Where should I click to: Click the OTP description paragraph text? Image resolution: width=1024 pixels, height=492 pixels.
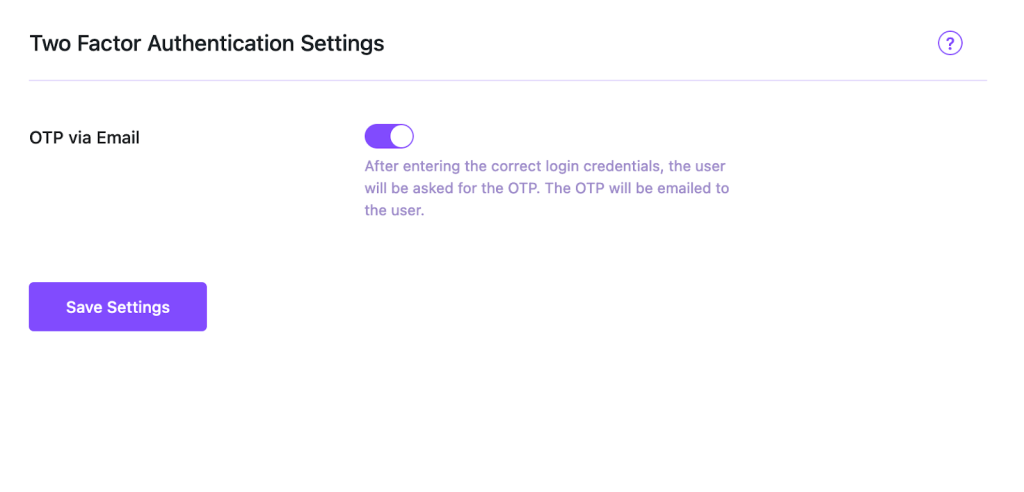click(x=547, y=188)
